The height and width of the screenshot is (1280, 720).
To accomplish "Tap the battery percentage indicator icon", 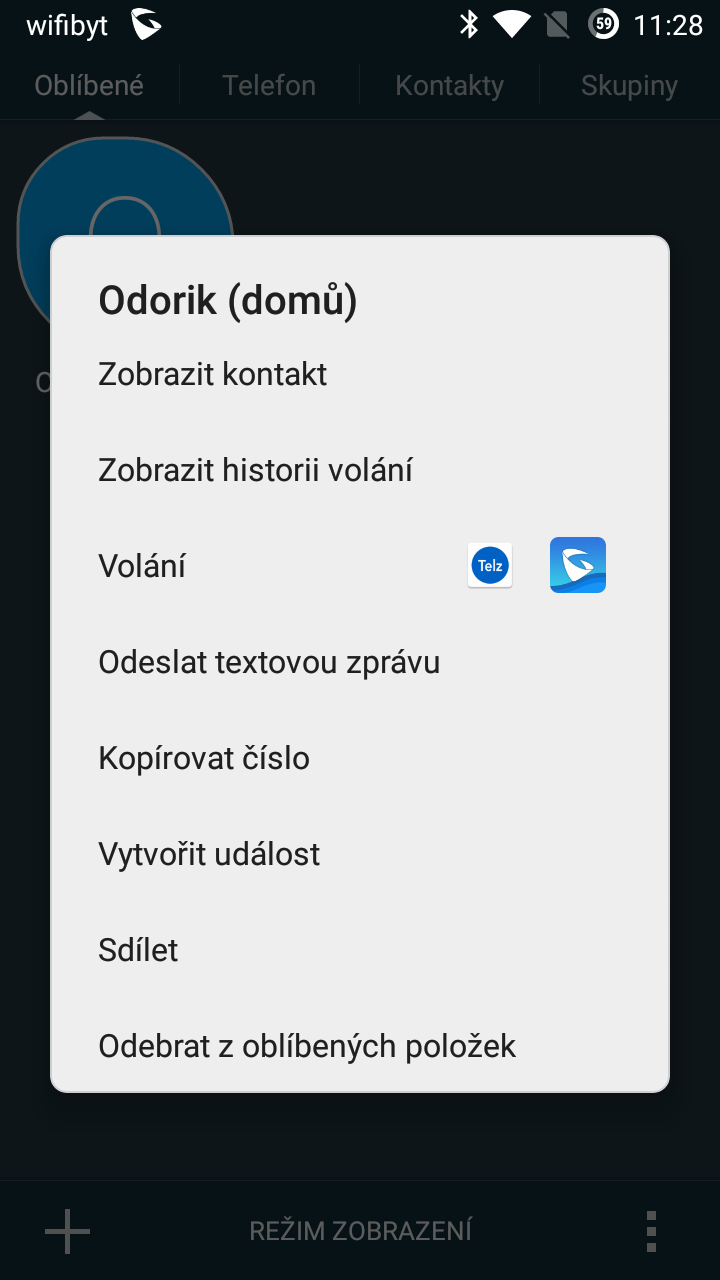I will 603,24.
